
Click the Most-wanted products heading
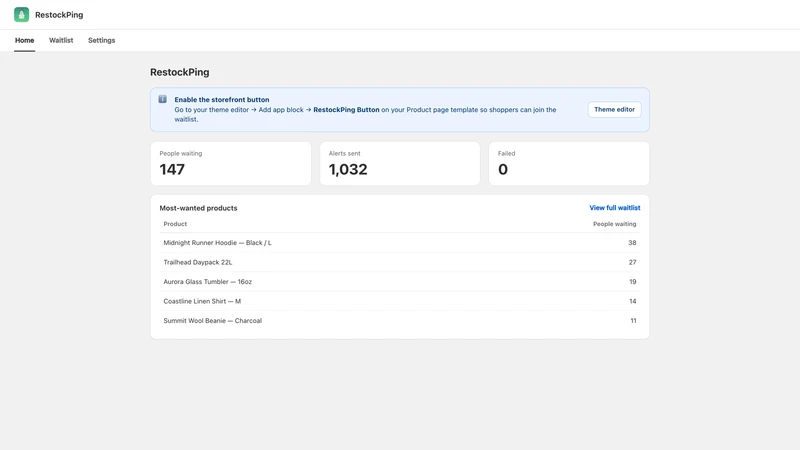point(198,208)
